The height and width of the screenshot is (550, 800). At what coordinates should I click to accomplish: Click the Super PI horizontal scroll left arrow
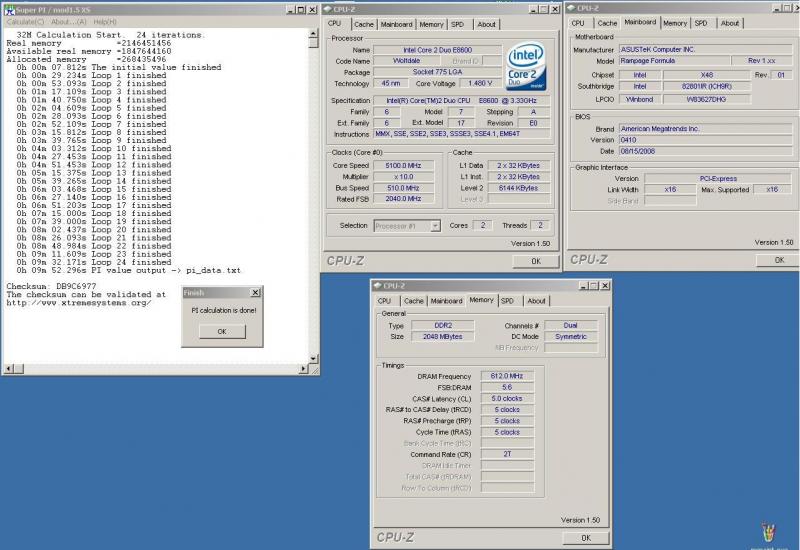pyautogui.click(x=9, y=368)
